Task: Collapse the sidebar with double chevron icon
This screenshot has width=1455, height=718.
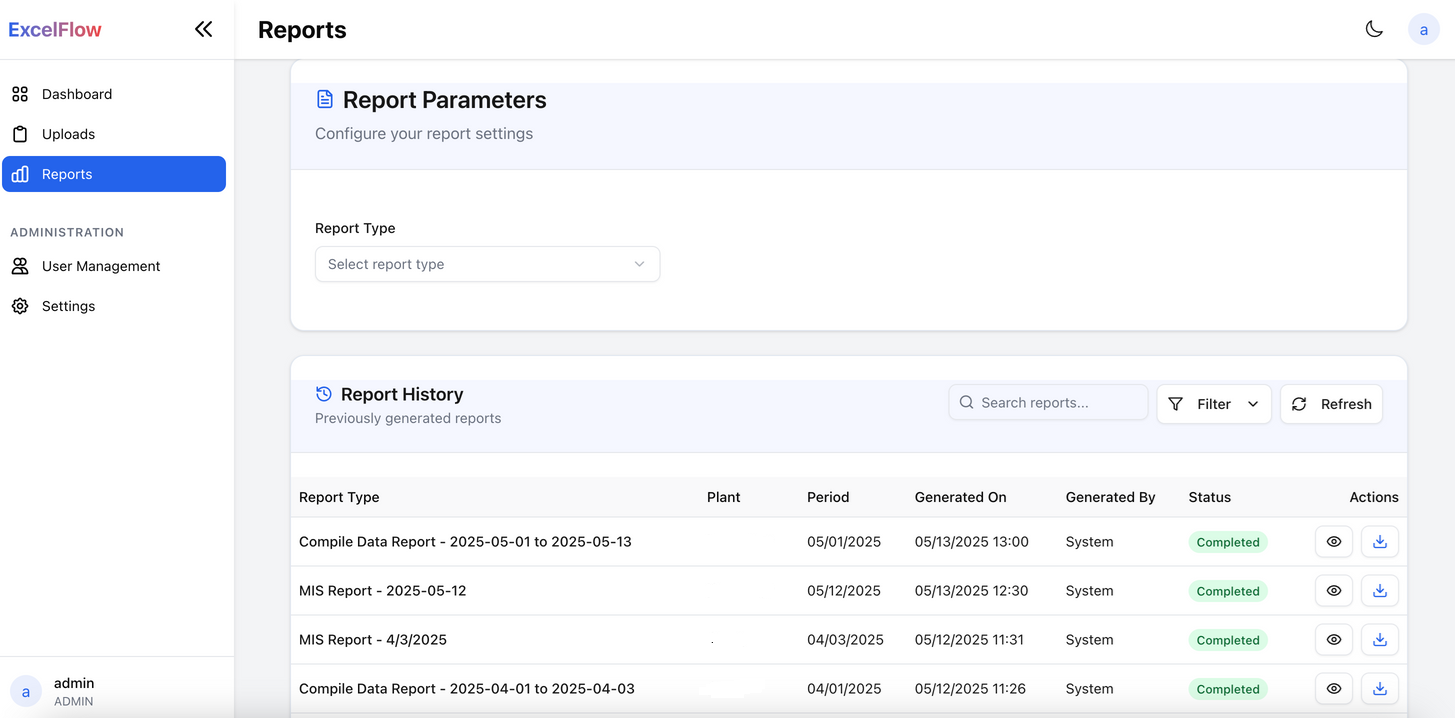Action: click(x=203, y=29)
